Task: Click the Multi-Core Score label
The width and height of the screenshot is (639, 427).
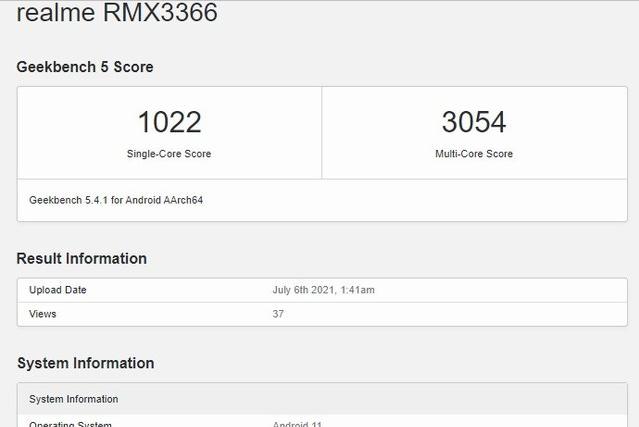Action: (x=473, y=154)
